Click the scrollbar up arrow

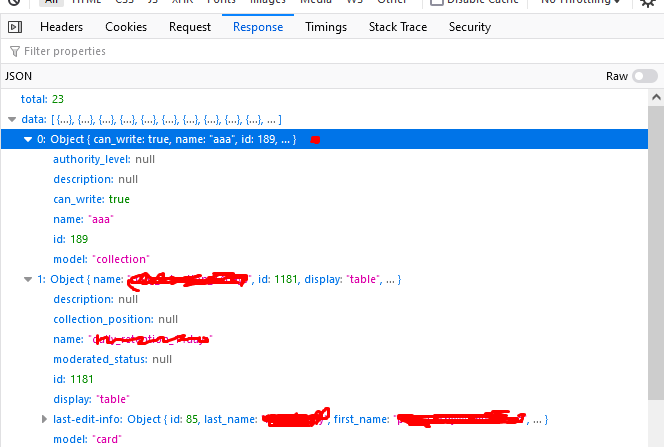[656, 97]
